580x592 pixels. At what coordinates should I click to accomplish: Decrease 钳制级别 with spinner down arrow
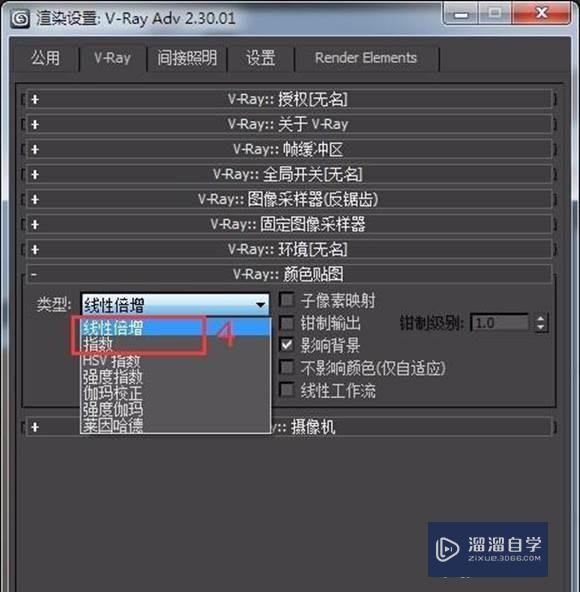point(540,328)
